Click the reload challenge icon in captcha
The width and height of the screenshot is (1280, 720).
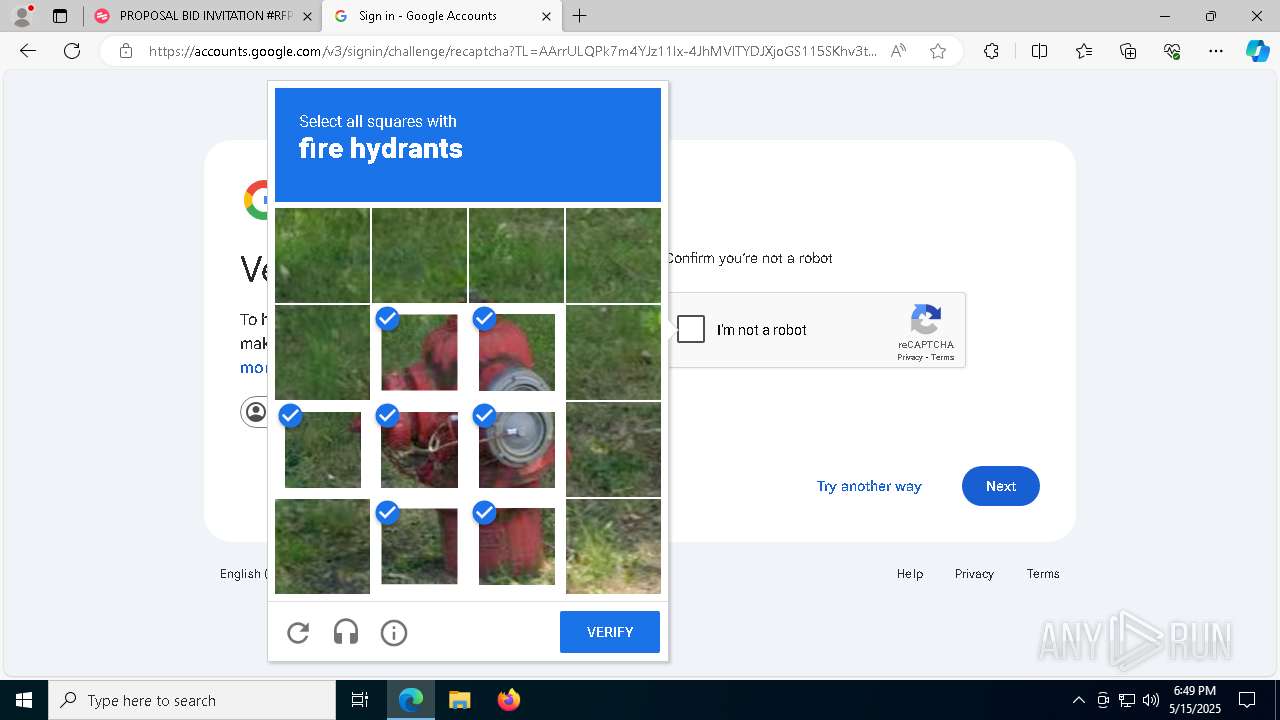(x=298, y=633)
